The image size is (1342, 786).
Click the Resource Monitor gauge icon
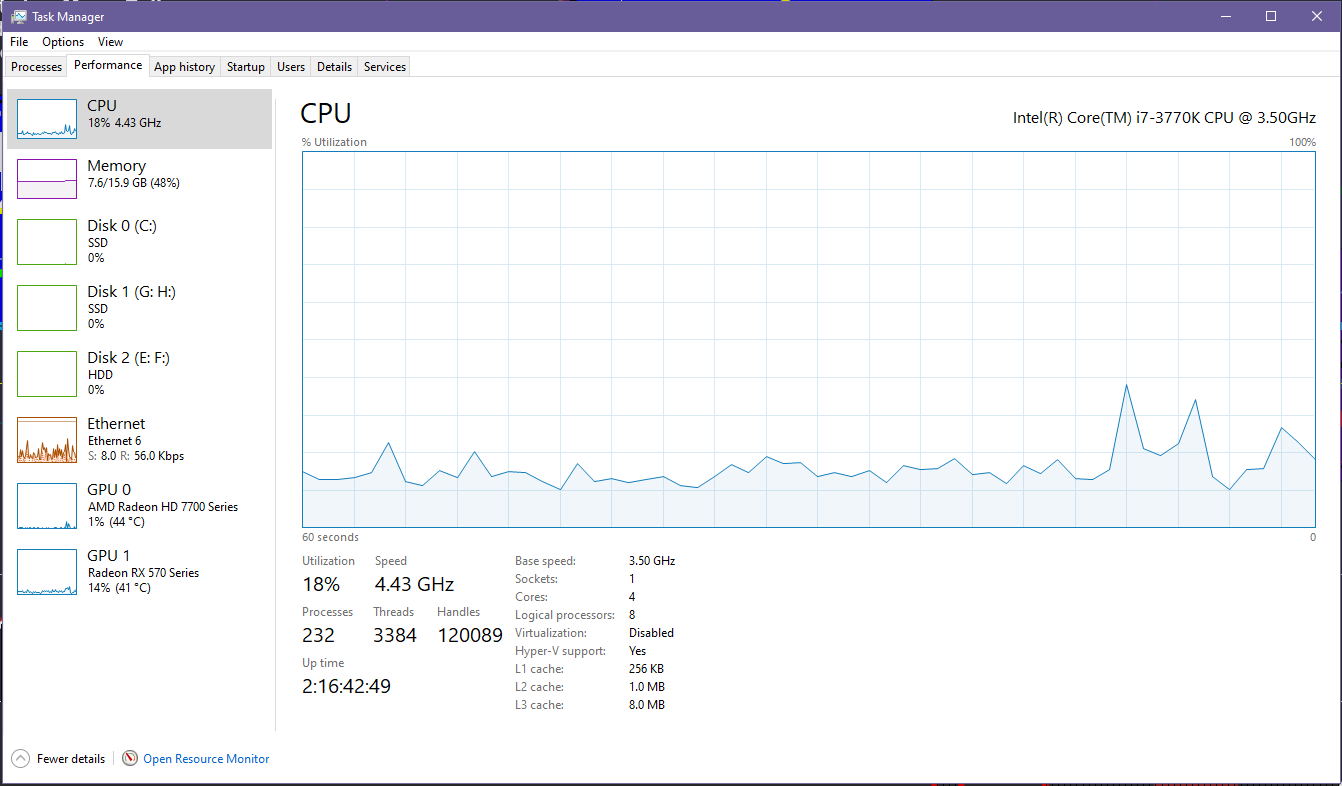tap(130, 759)
